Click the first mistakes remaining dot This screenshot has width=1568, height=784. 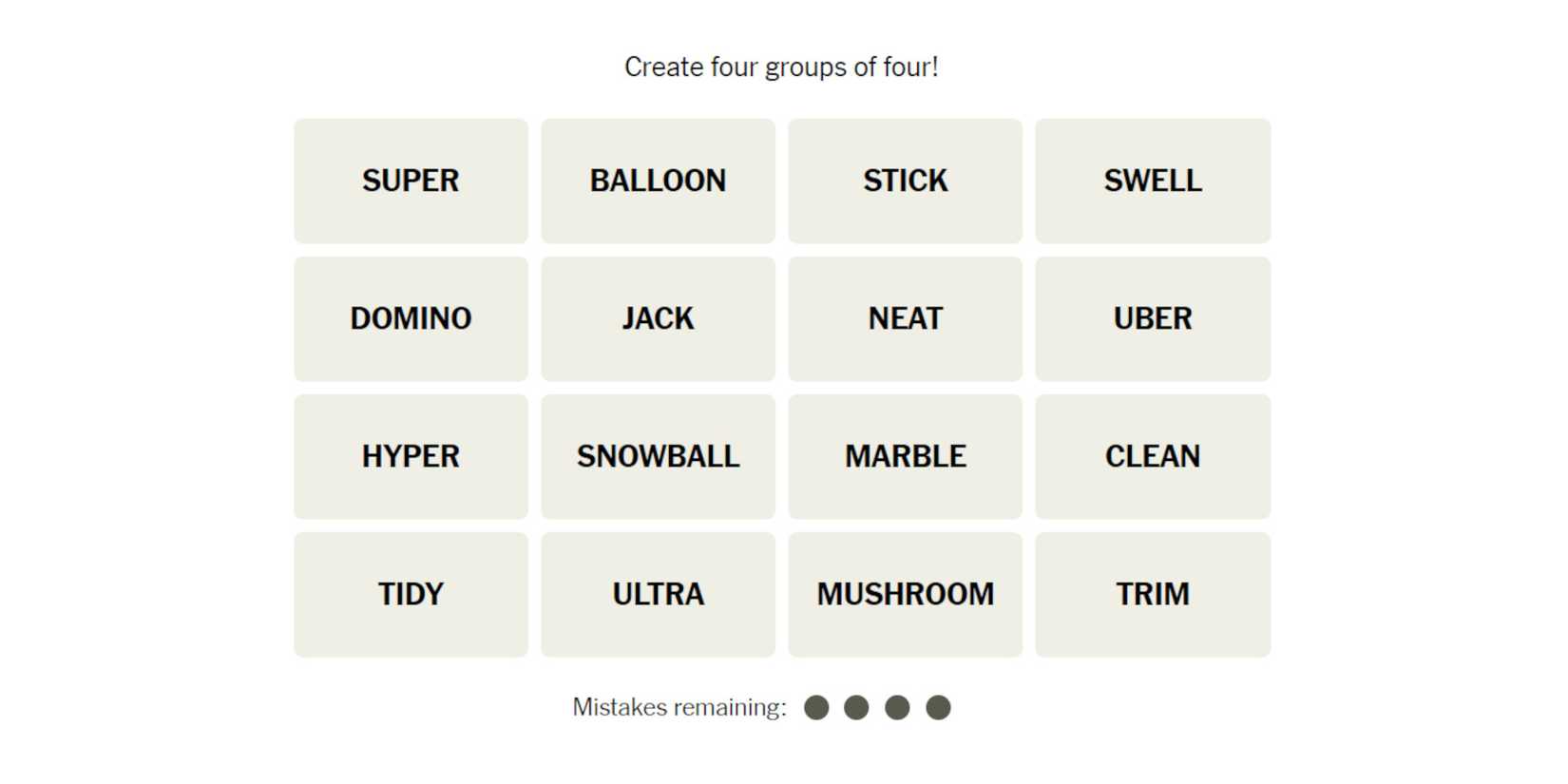click(816, 707)
